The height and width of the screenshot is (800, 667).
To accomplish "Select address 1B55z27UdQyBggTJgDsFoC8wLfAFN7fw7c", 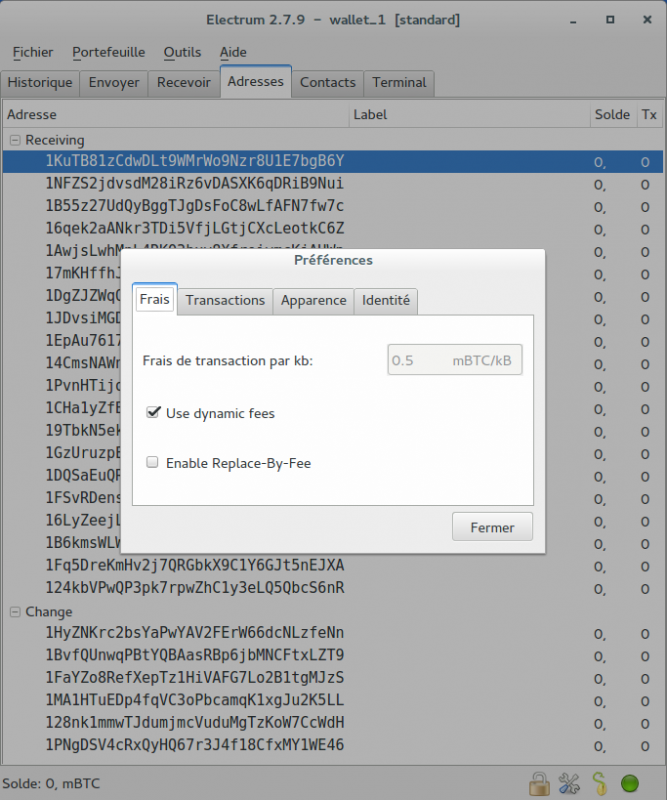I will [x=333, y=206].
